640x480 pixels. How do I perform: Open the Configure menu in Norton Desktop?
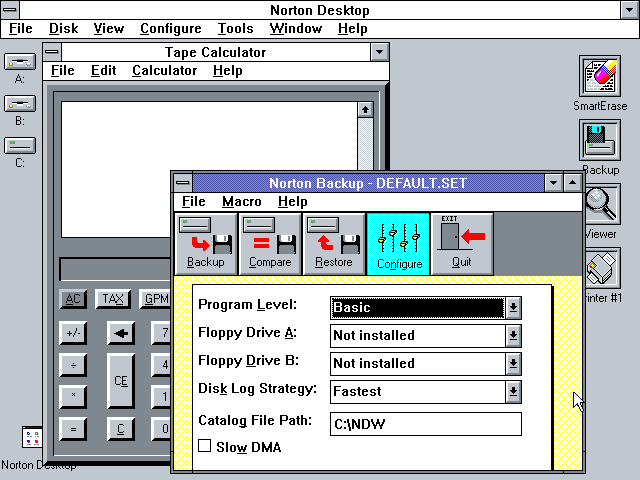(171, 29)
